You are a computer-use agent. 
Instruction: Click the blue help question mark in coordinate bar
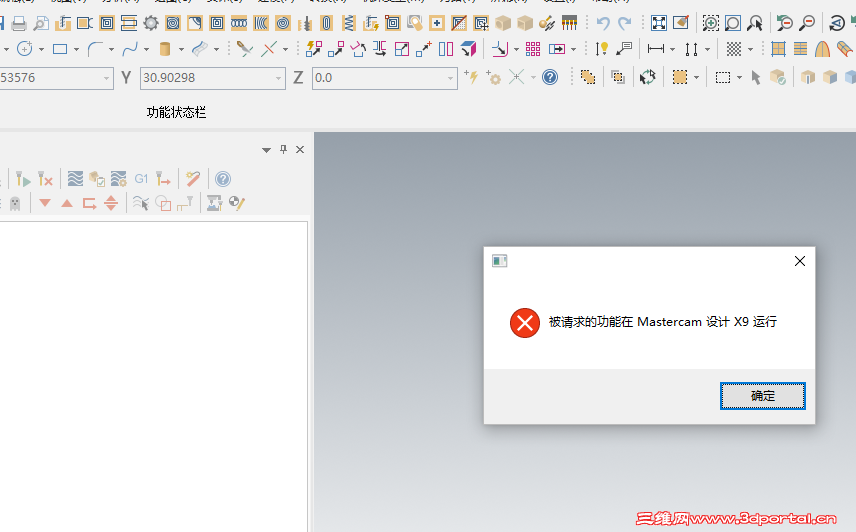(550, 77)
